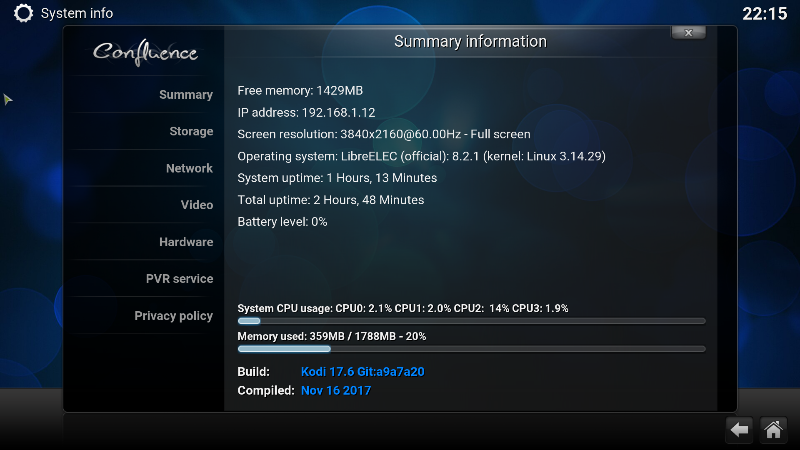Image resolution: width=800 pixels, height=450 pixels.
Task: View PVR service details
Action: click(x=180, y=279)
